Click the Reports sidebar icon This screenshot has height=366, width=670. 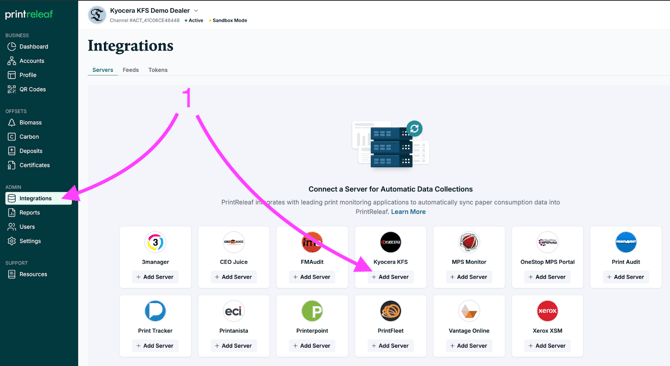[12, 212]
